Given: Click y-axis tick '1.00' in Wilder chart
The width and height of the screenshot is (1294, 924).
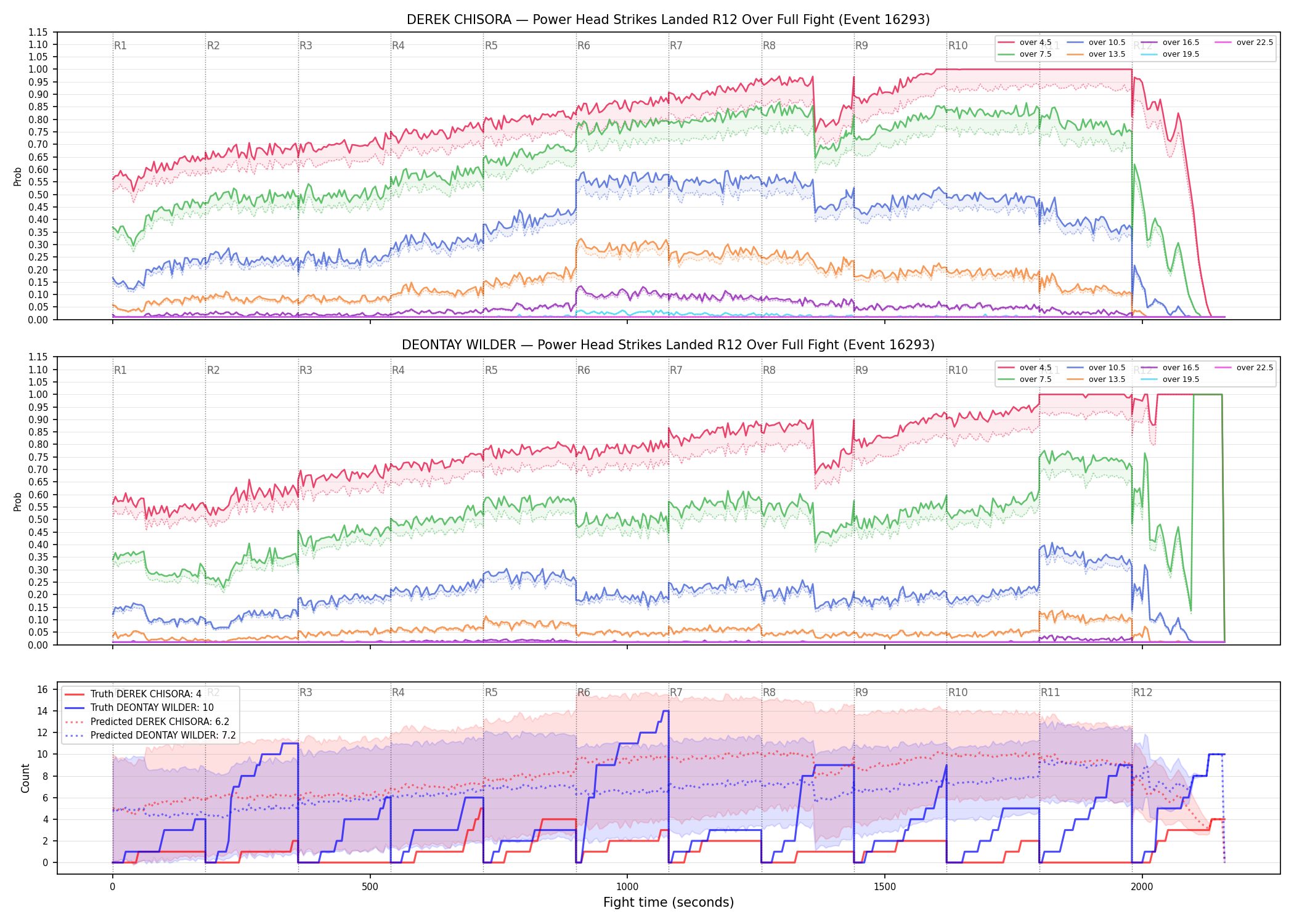Looking at the screenshot, I should 38,394.
